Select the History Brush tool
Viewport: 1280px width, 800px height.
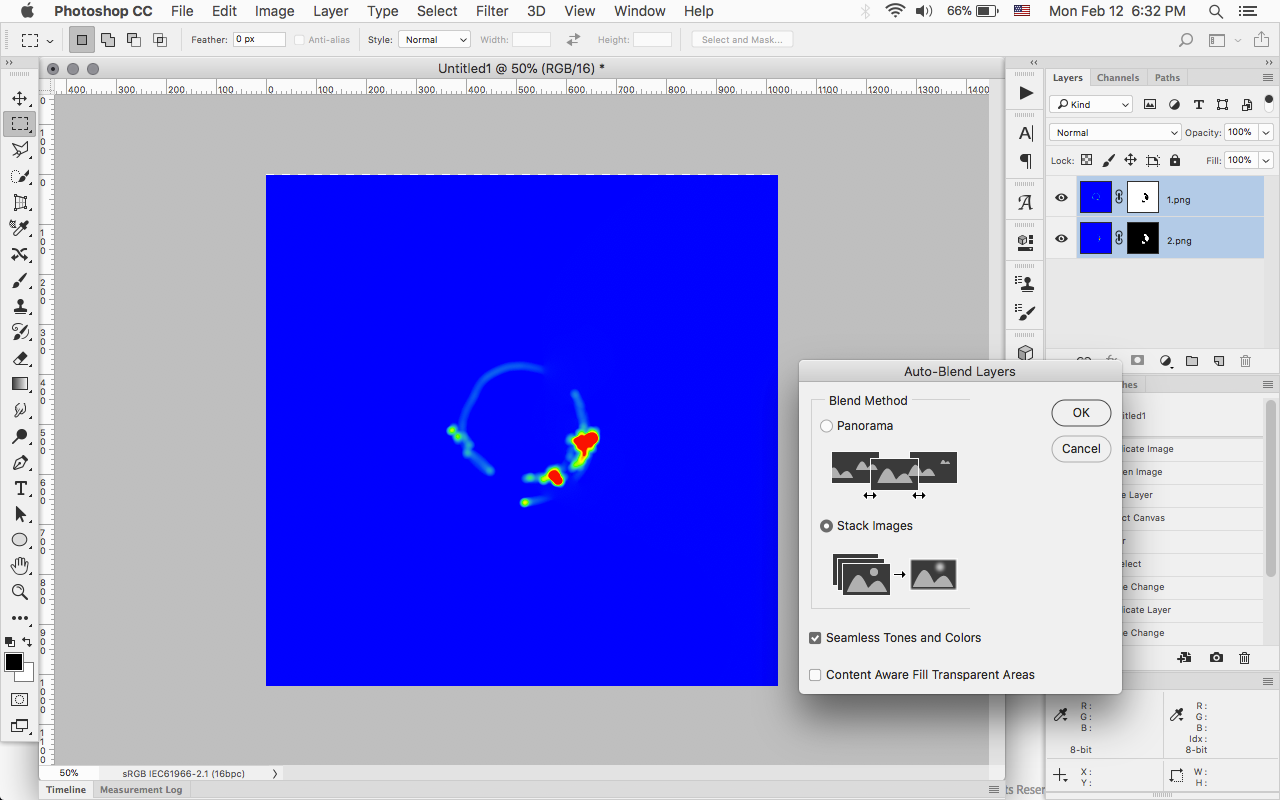tap(19, 332)
